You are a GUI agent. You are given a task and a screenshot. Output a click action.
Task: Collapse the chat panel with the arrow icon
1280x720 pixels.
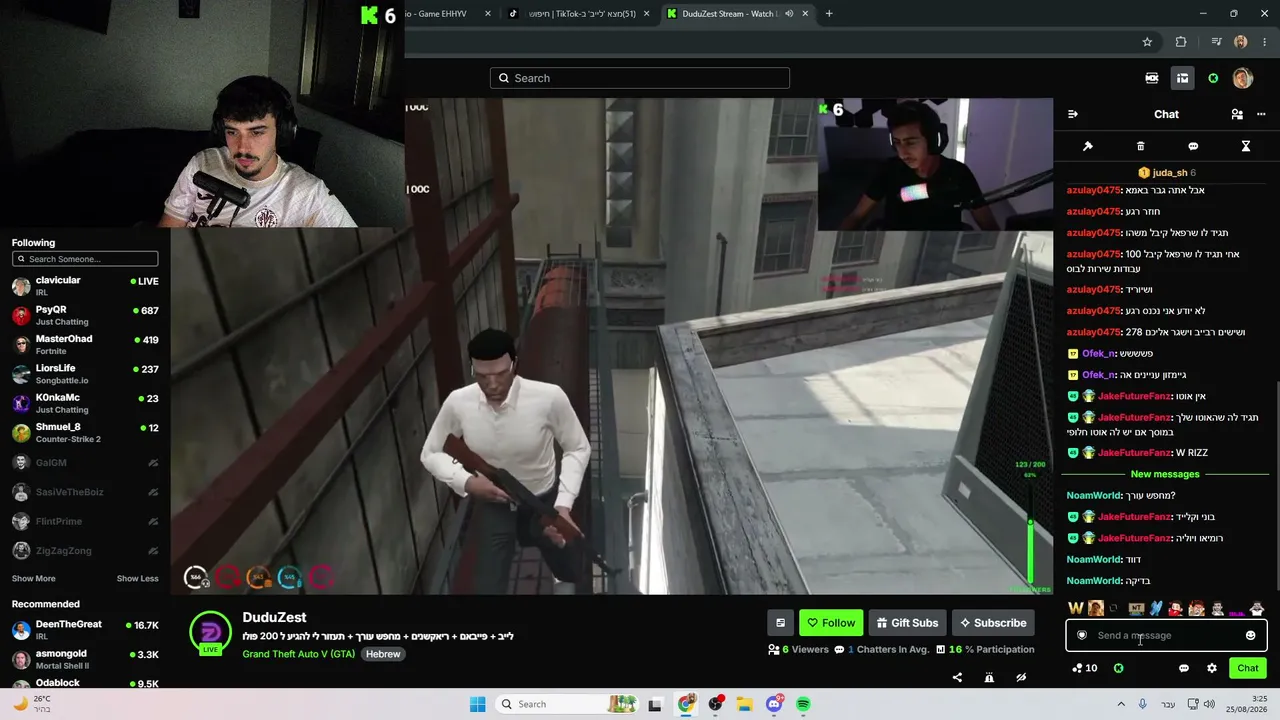point(1073,114)
